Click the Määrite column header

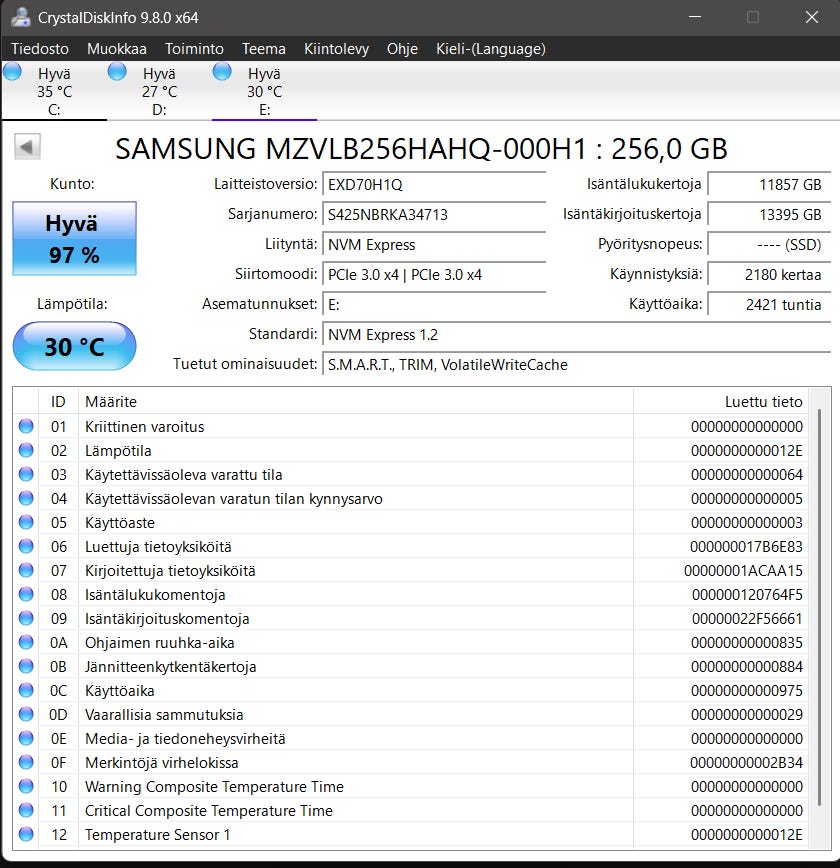coord(355,402)
